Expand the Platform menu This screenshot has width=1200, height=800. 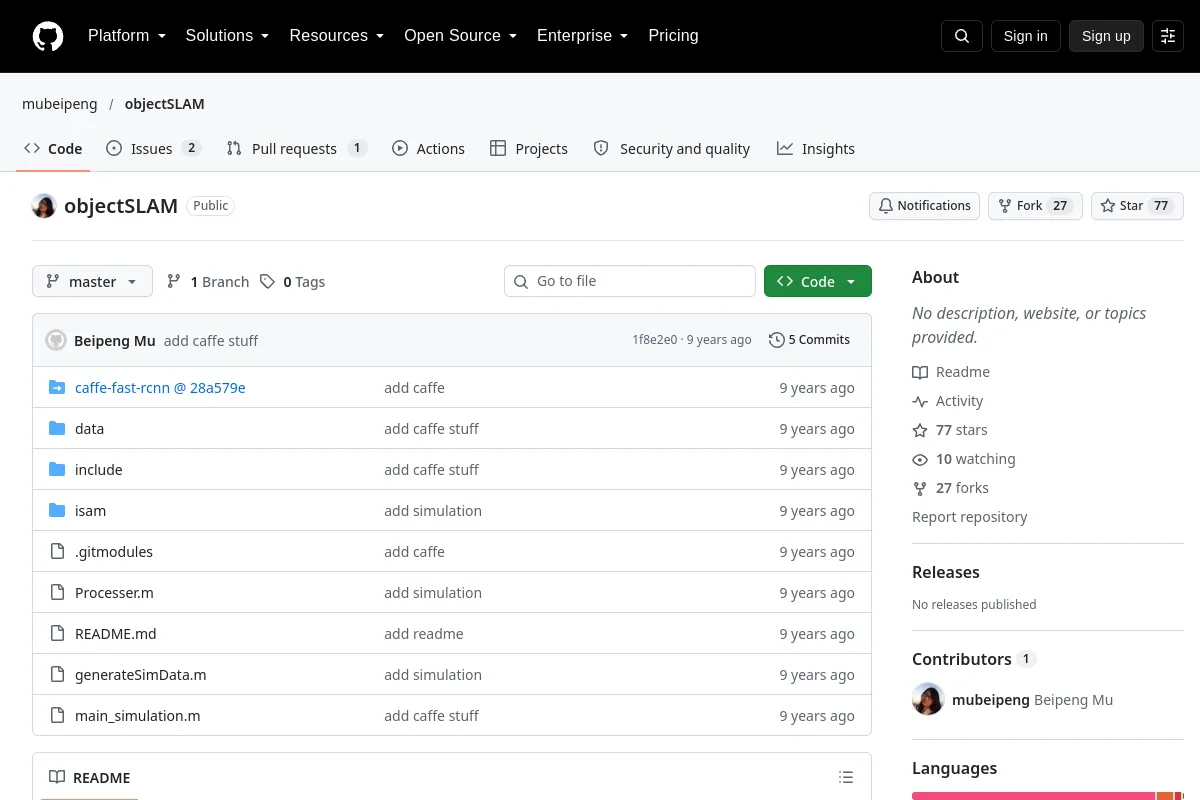127,36
